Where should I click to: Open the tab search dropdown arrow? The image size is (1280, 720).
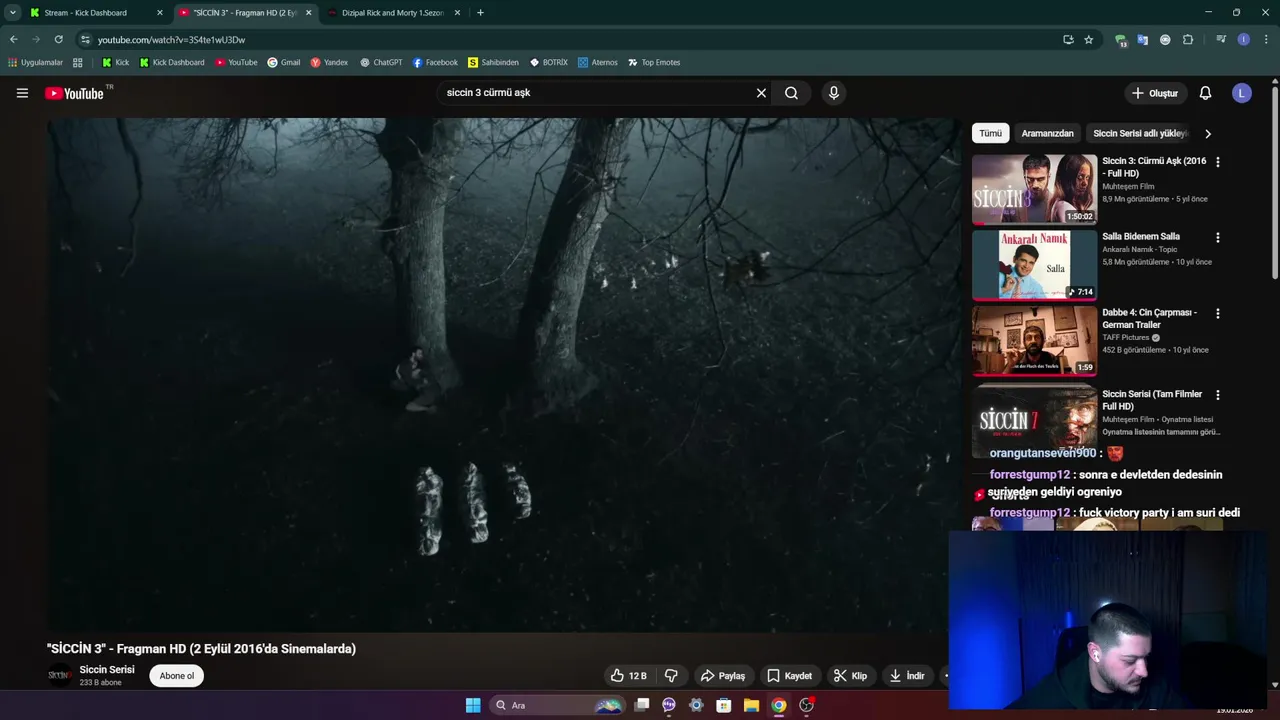pos(12,13)
